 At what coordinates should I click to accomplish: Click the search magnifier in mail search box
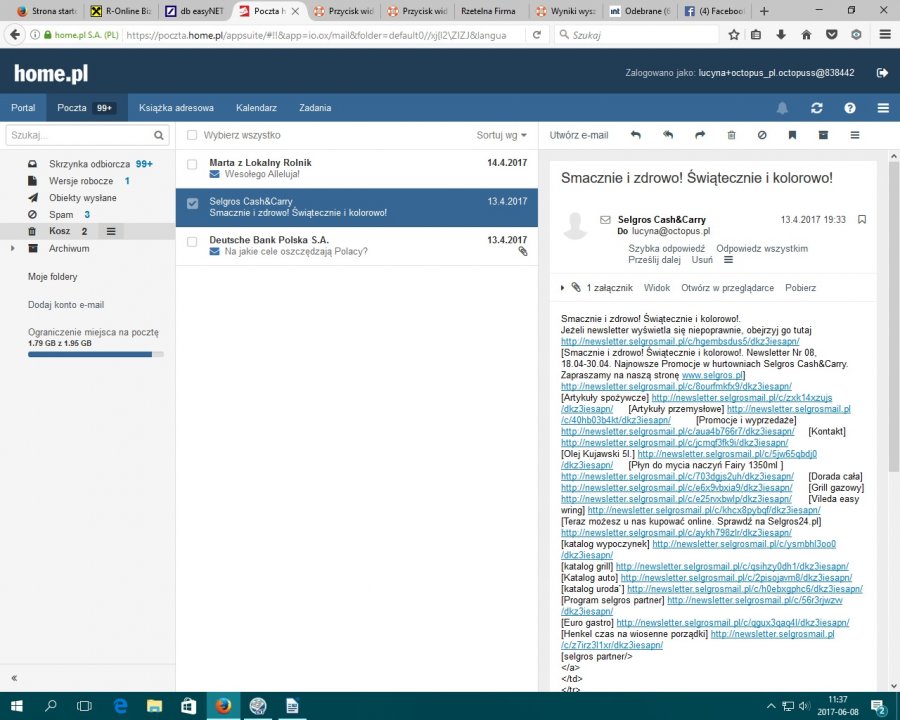(158, 136)
